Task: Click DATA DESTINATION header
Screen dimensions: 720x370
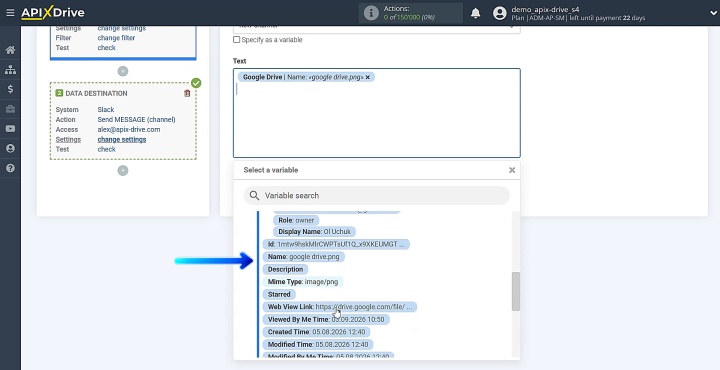Action: (96, 93)
